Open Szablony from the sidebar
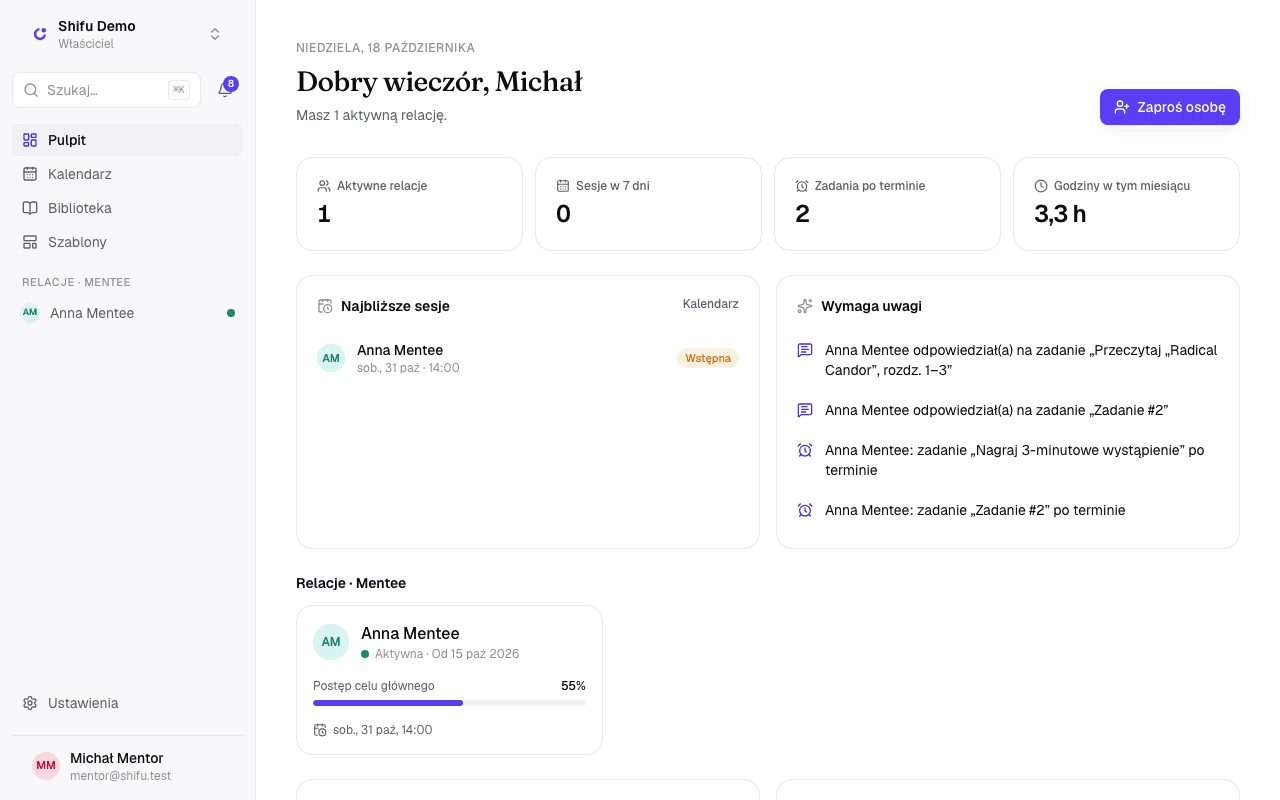Screen dimensions: 1280x800 127,242
